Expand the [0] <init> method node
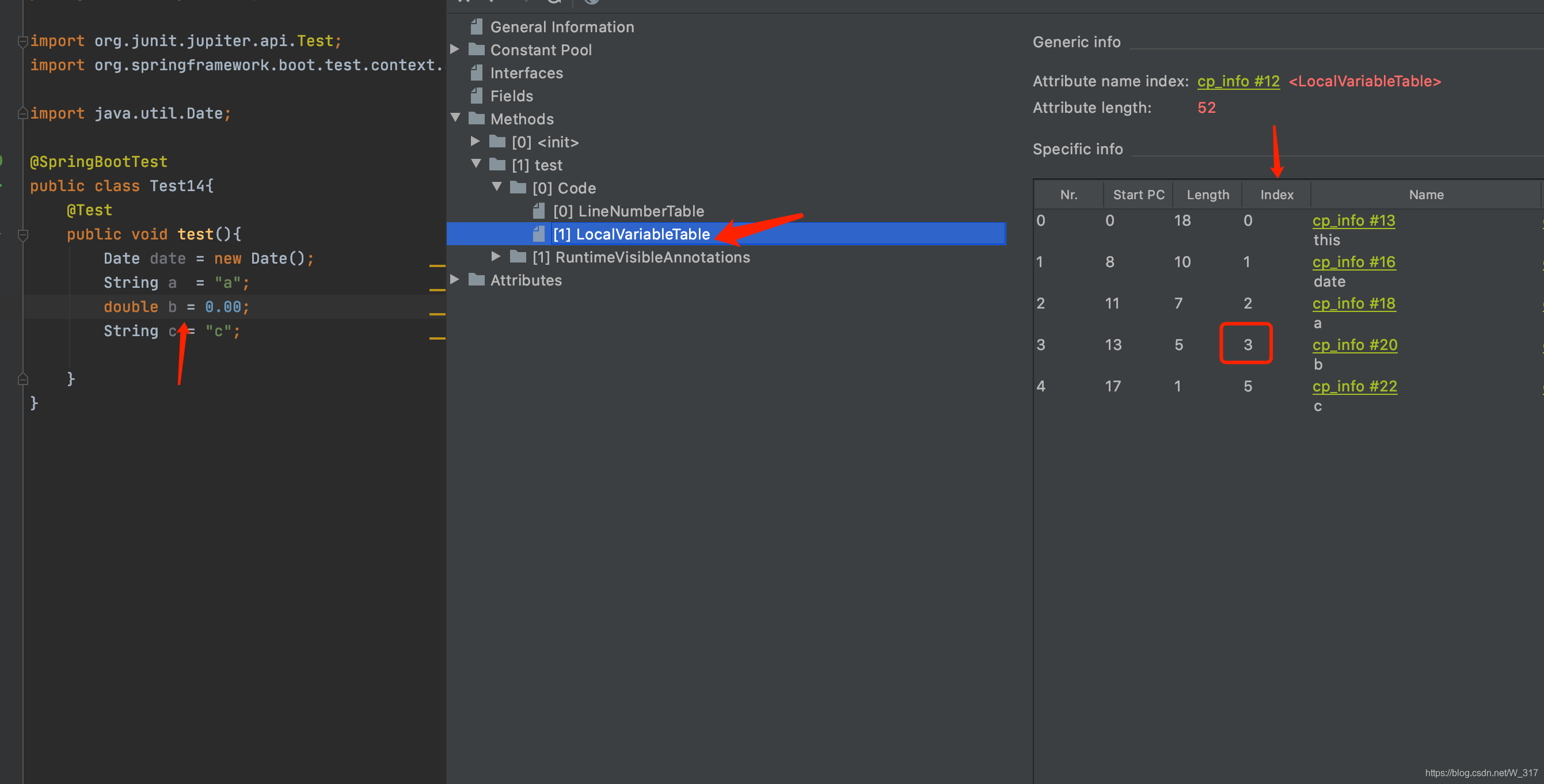The width and height of the screenshot is (1544, 784). click(x=476, y=142)
